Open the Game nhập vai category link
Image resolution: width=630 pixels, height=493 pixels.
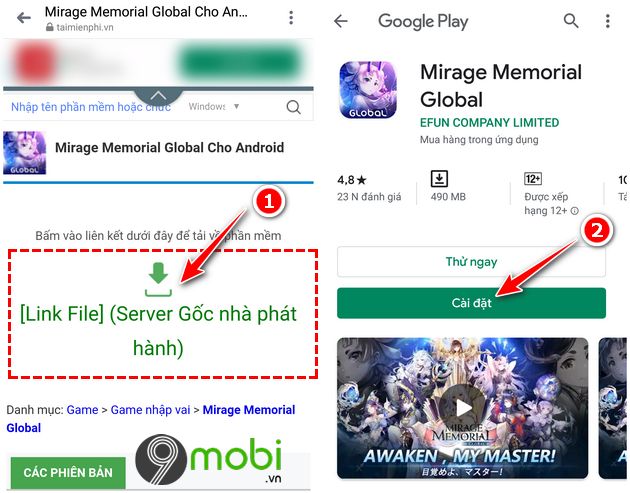click(150, 410)
